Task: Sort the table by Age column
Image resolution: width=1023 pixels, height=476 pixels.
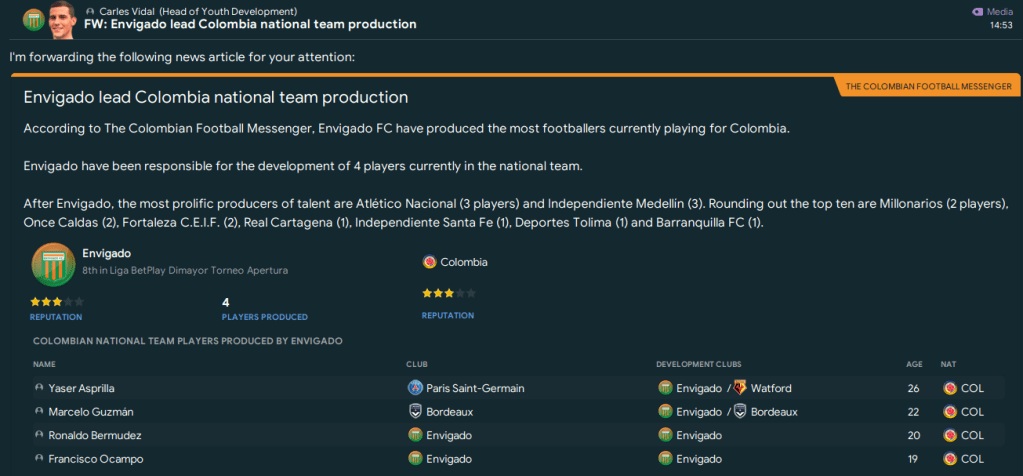Action: [912, 364]
